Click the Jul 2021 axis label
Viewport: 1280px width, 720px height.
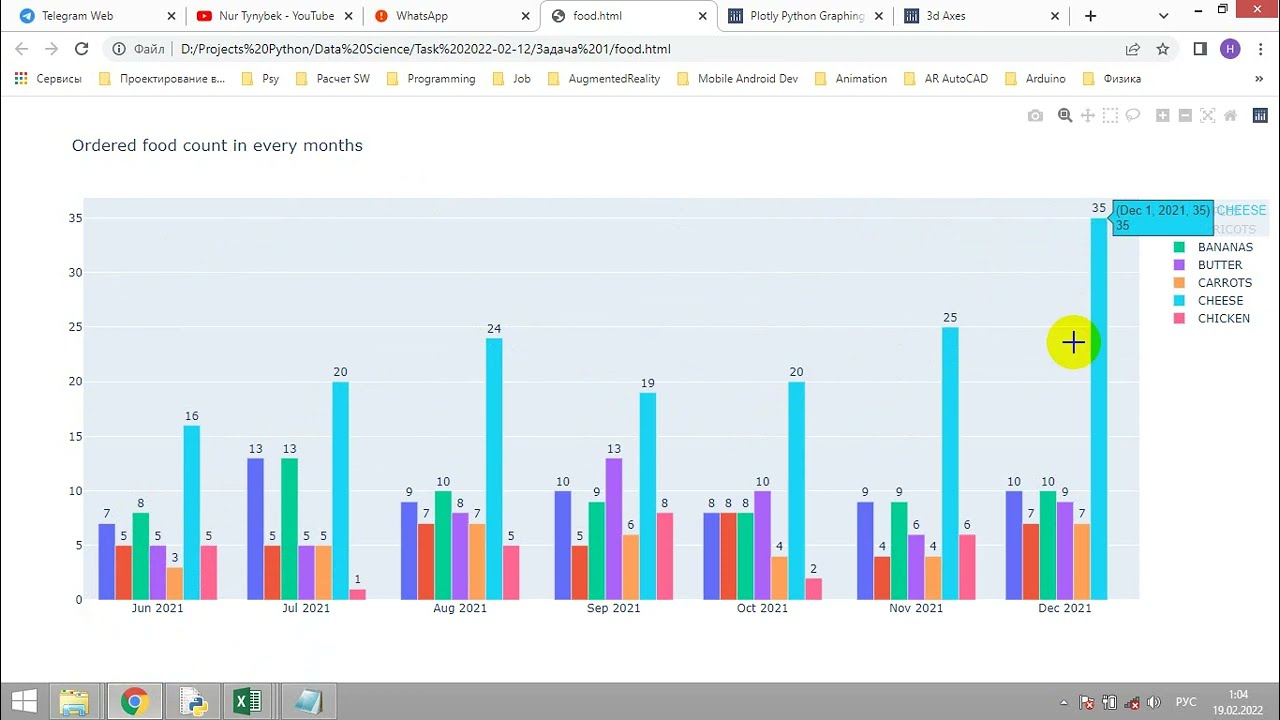pyautogui.click(x=306, y=608)
